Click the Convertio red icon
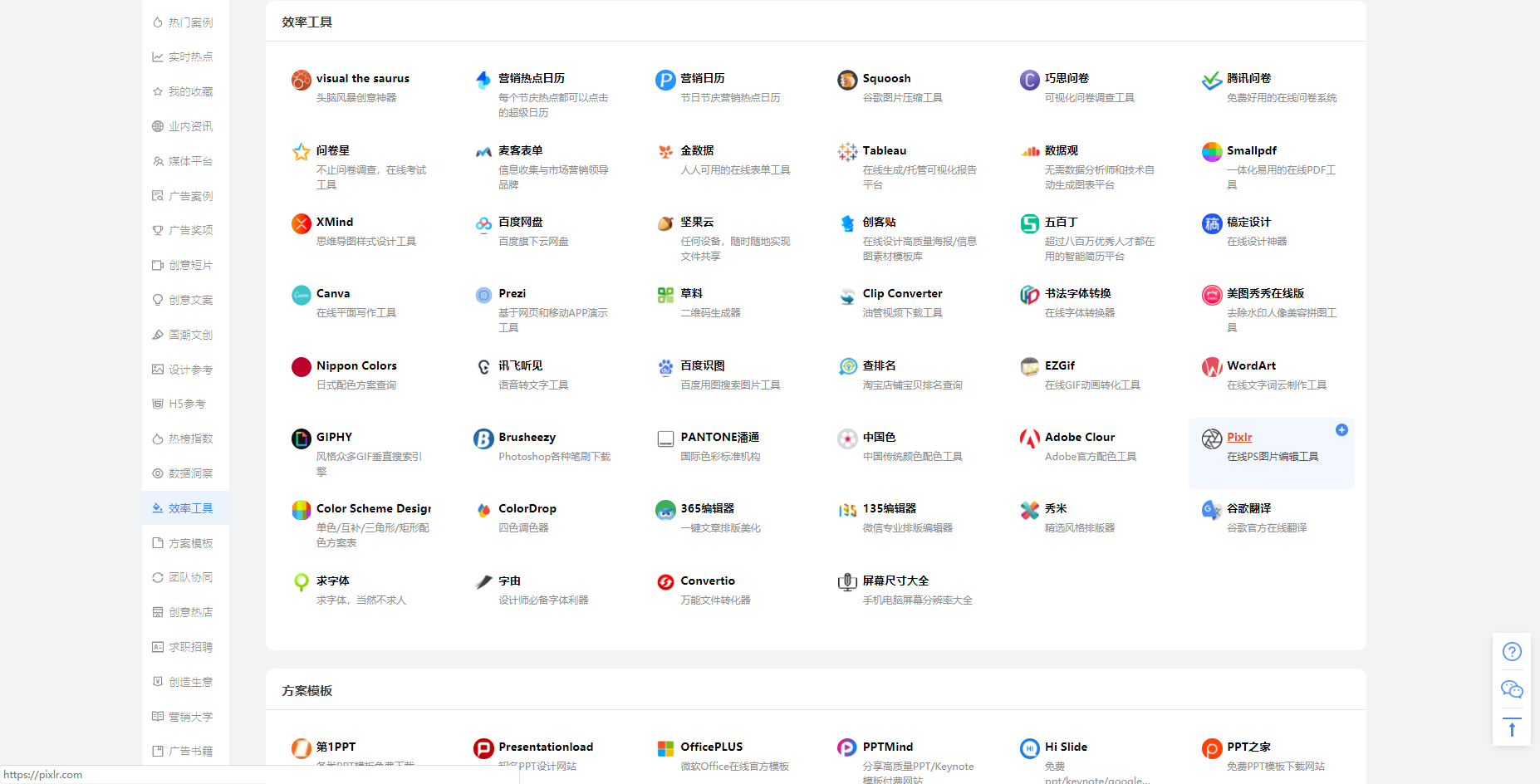This screenshot has height=784, width=1540. [x=665, y=582]
